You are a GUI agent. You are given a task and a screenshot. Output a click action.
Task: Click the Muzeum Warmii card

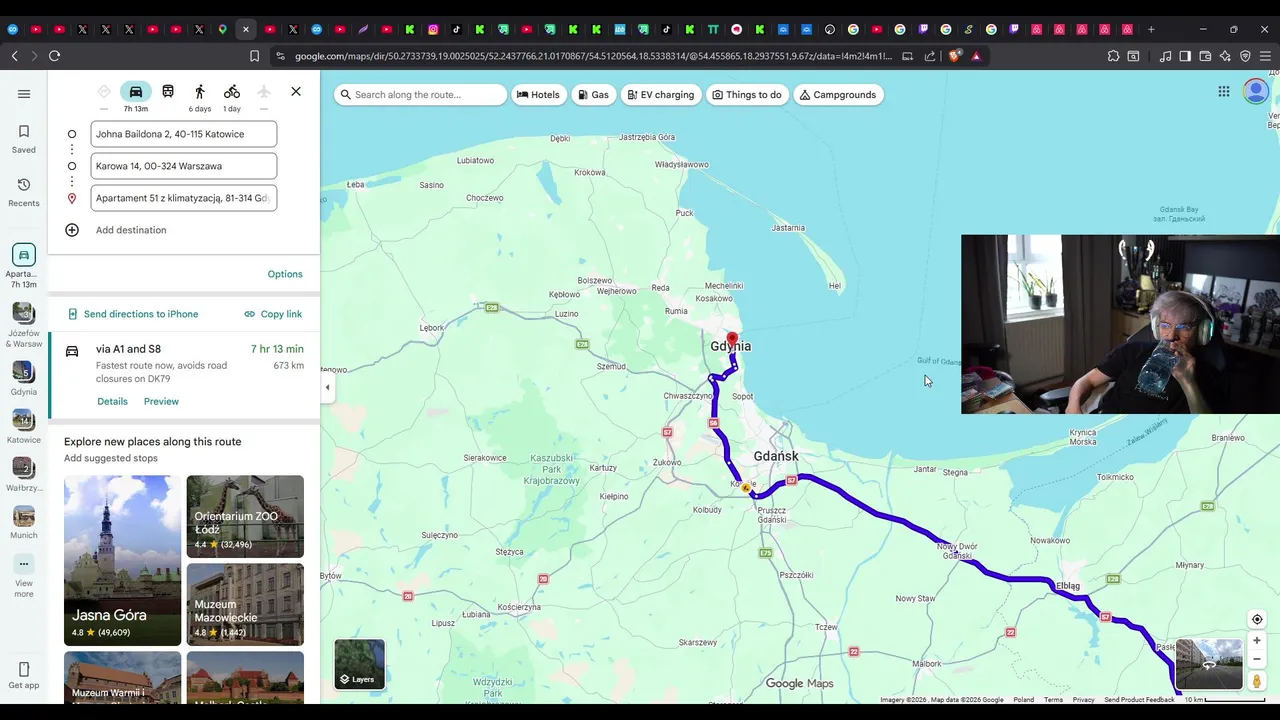click(122, 677)
